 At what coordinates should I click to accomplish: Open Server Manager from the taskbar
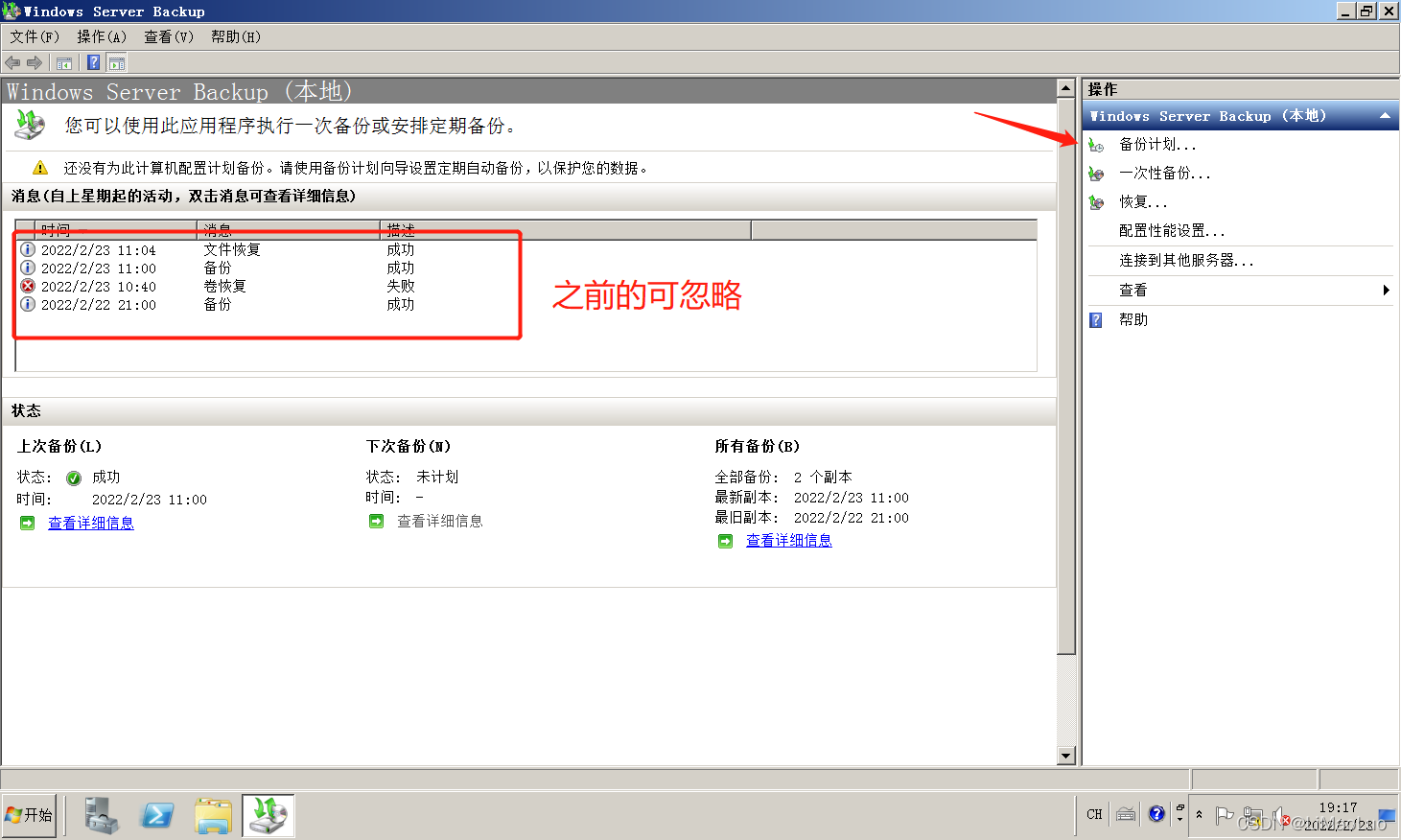[x=101, y=816]
